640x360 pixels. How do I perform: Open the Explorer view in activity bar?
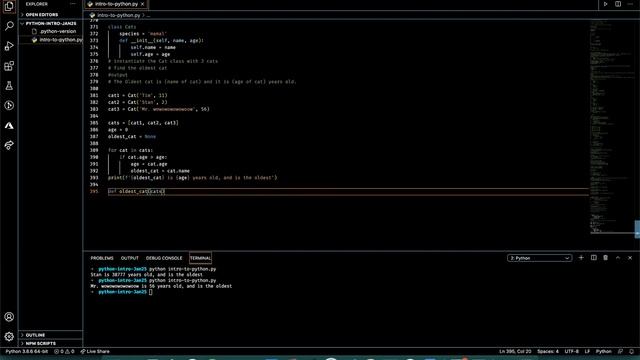9,6
